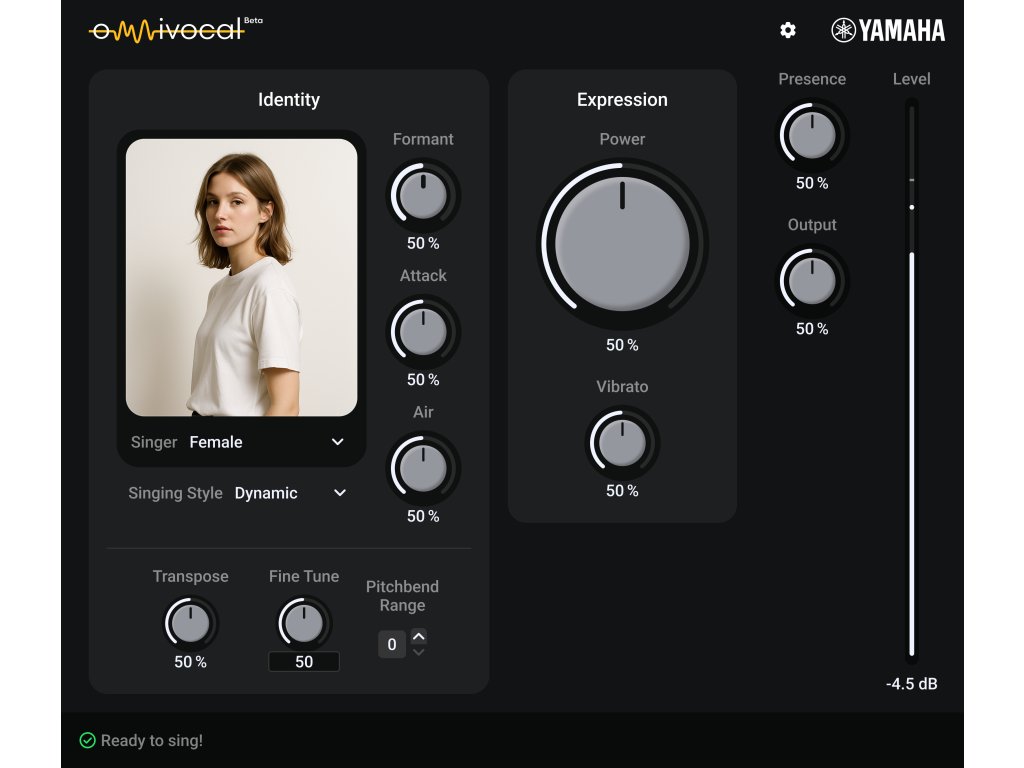Click the green Ready status checkmark icon
This screenshot has width=1024, height=768.
pyautogui.click(x=88, y=741)
